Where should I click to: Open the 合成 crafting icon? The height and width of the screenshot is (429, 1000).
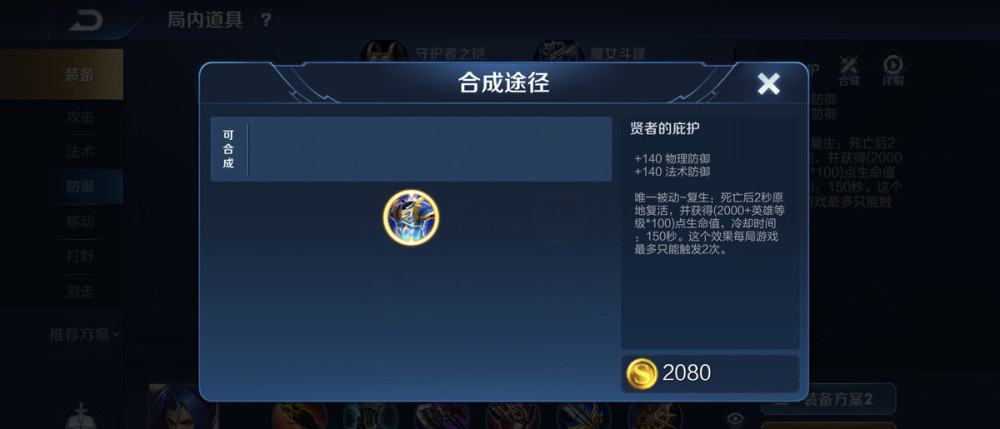tap(849, 69)
